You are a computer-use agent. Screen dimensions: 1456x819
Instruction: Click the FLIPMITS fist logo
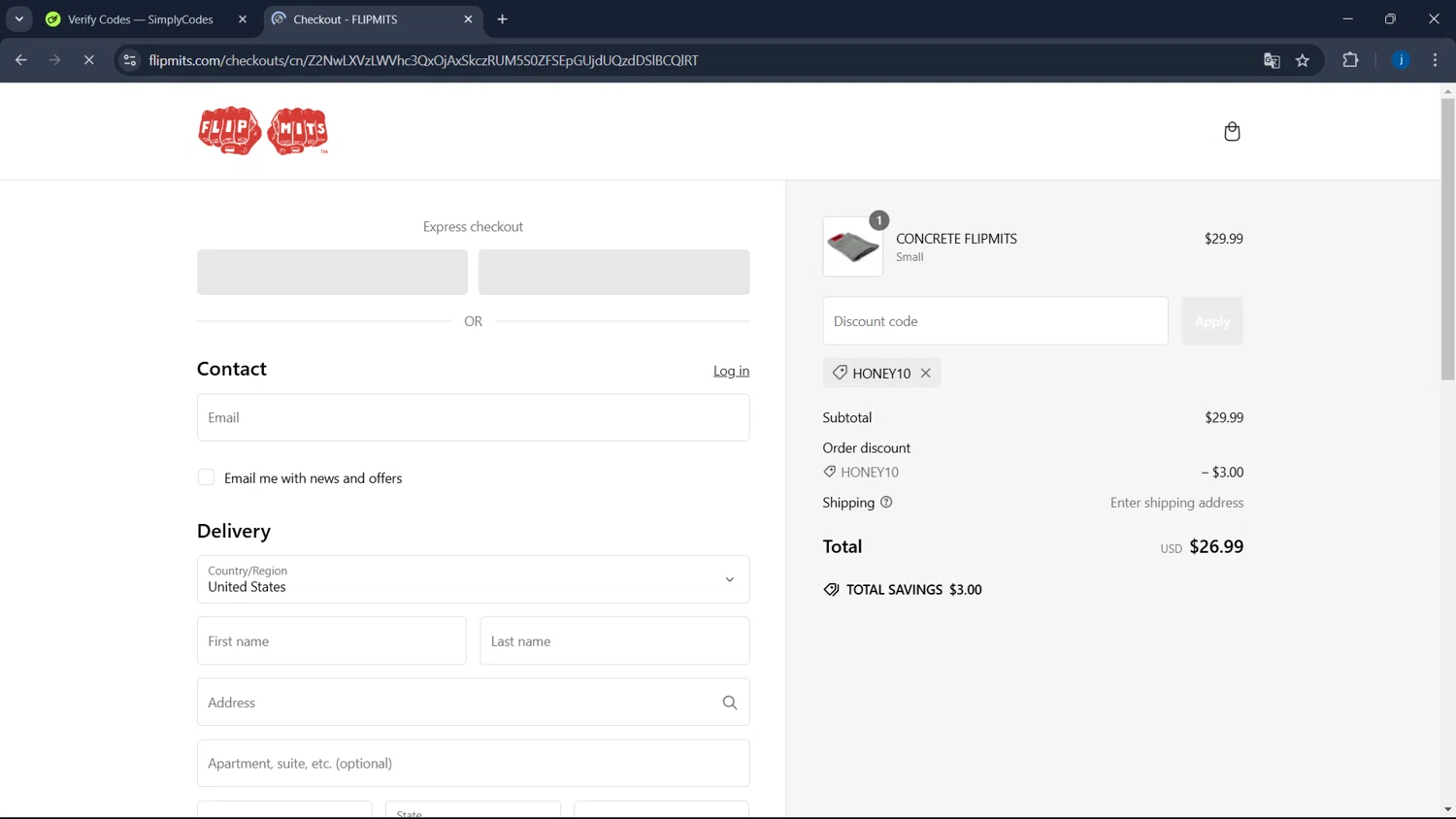263,131
